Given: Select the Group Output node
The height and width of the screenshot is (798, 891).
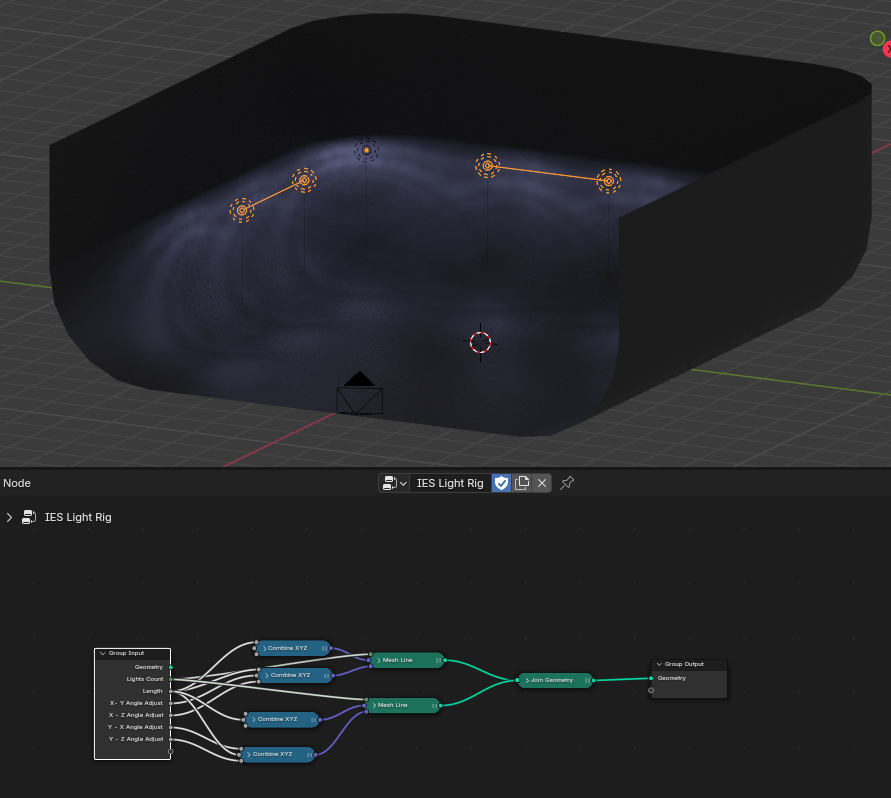Looking at the screenshot, I should click(x=683, y=663).
